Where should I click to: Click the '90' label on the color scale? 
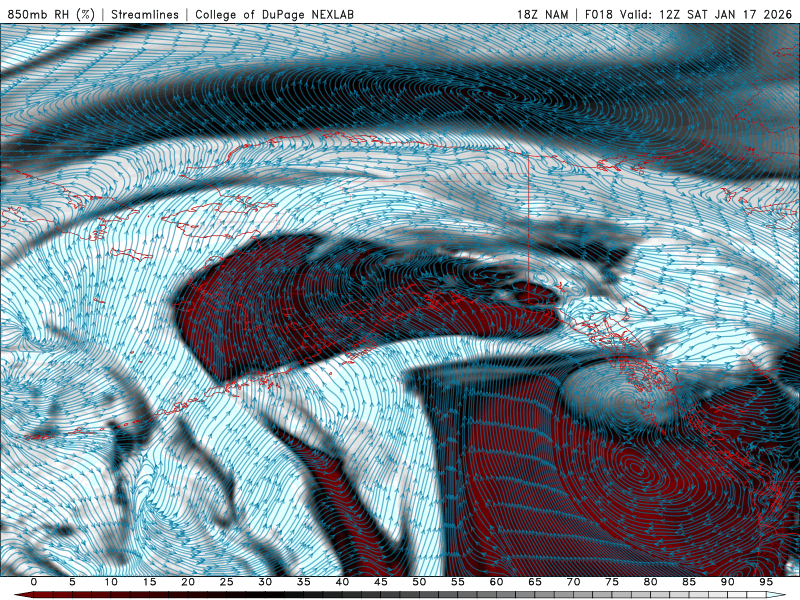(727, 582)
